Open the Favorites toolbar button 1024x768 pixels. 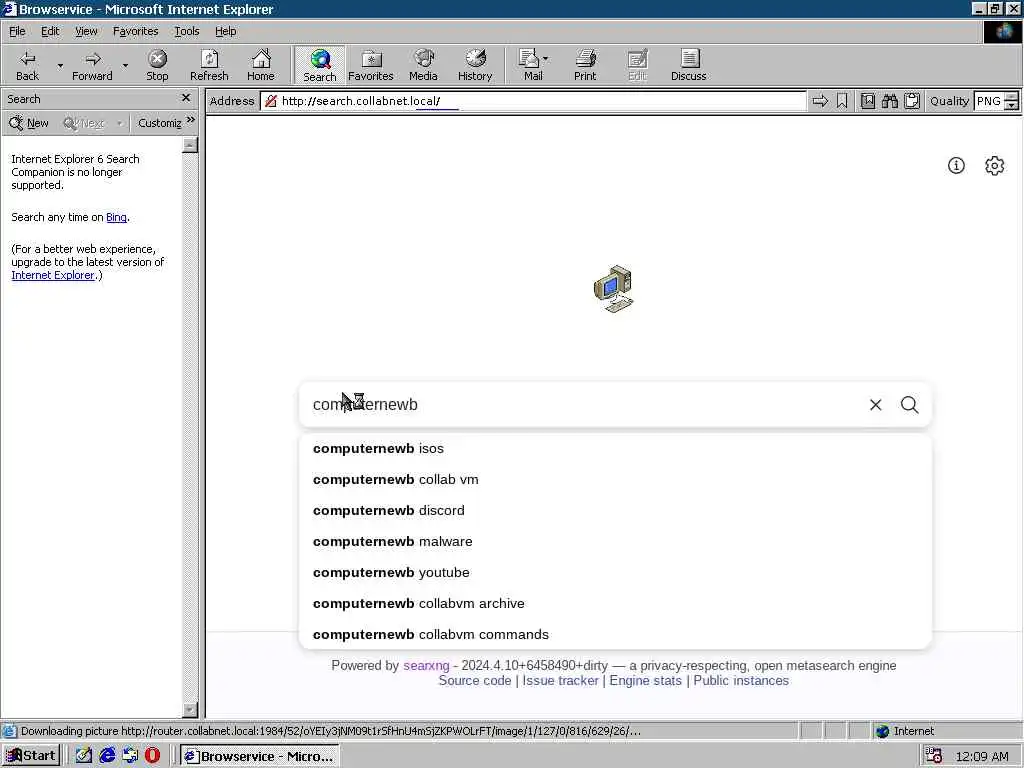click(x=371, y=65)
